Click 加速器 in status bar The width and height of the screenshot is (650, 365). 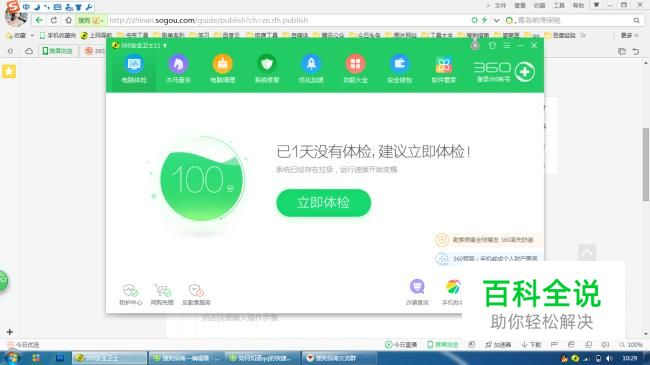coord(498,344)
